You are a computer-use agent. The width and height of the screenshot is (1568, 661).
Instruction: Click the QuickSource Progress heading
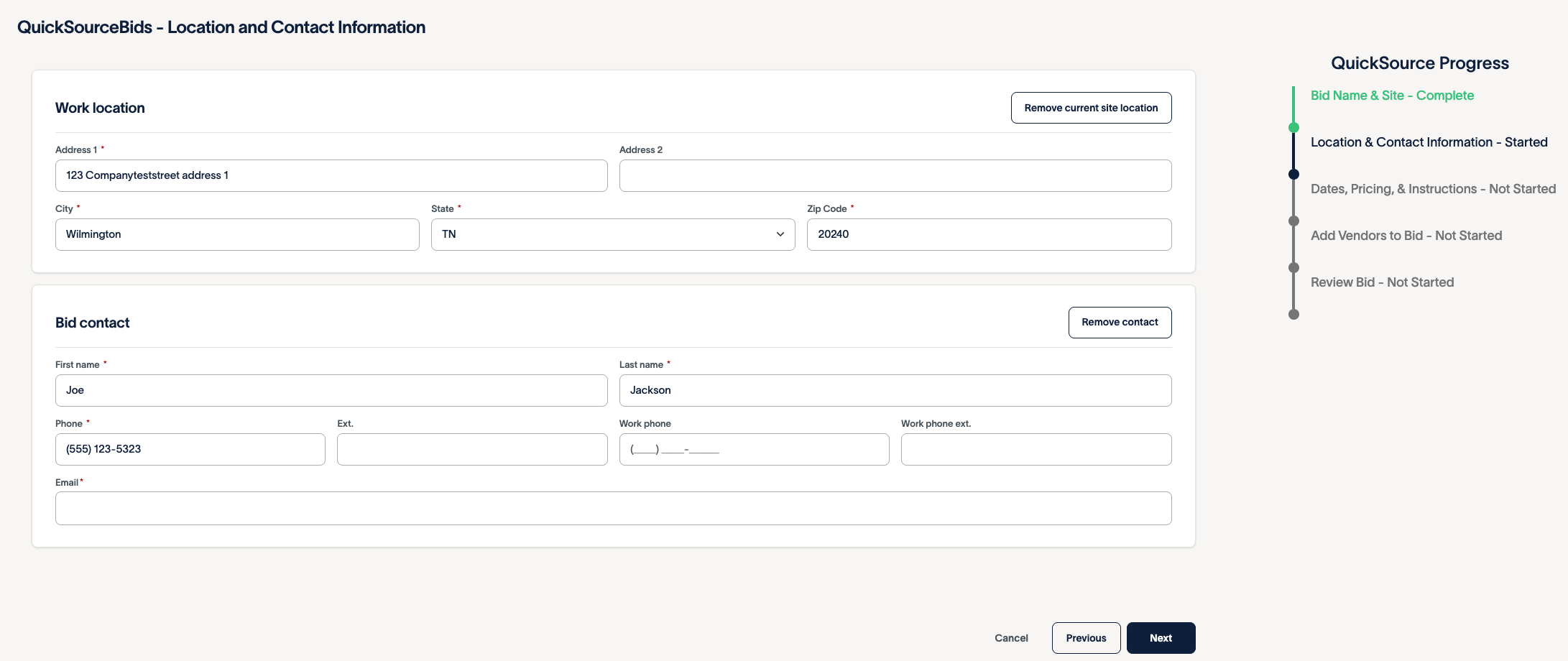1419,63
